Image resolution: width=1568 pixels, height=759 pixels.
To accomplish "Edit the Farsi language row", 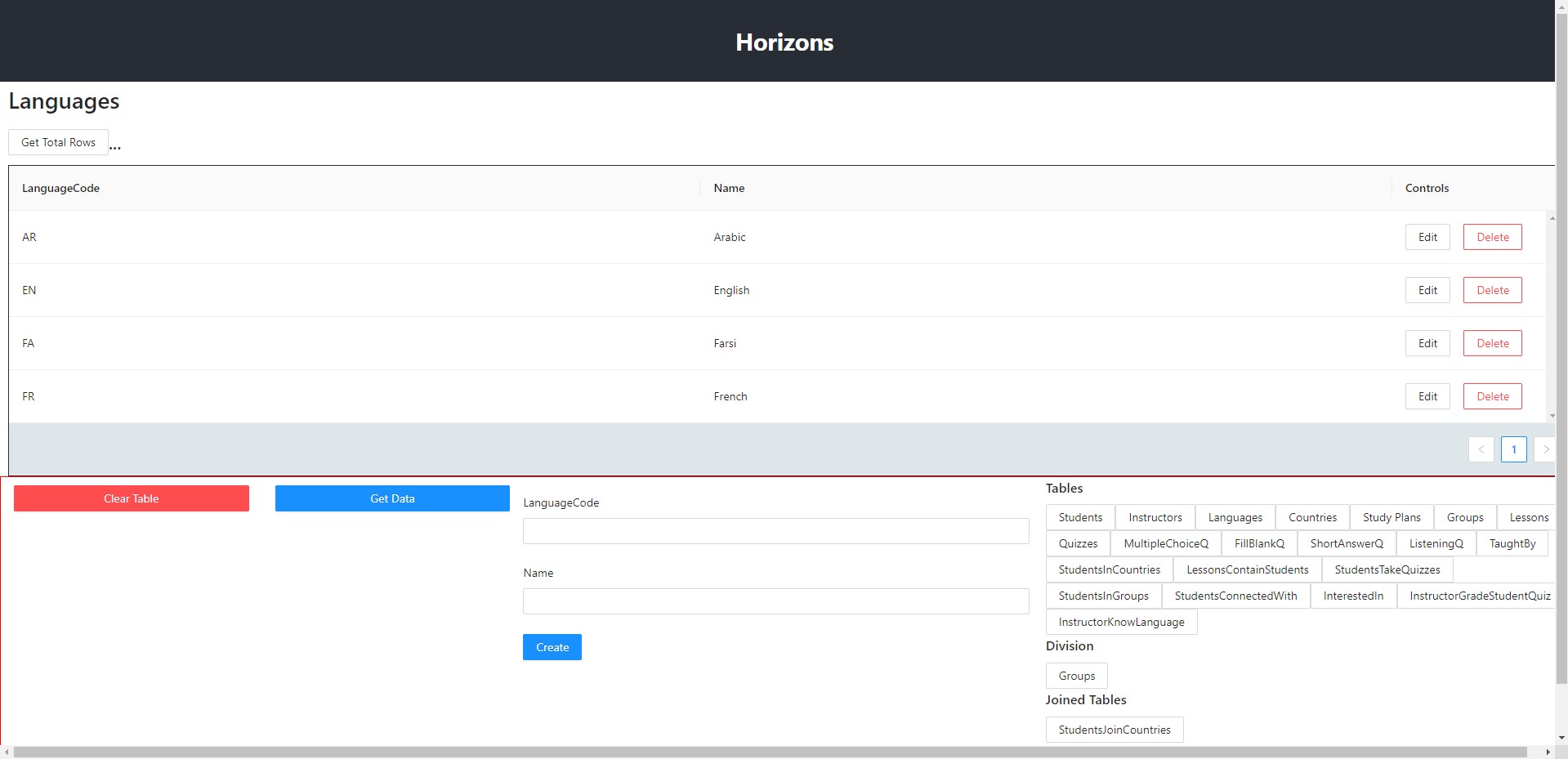I will [1427, 343].
